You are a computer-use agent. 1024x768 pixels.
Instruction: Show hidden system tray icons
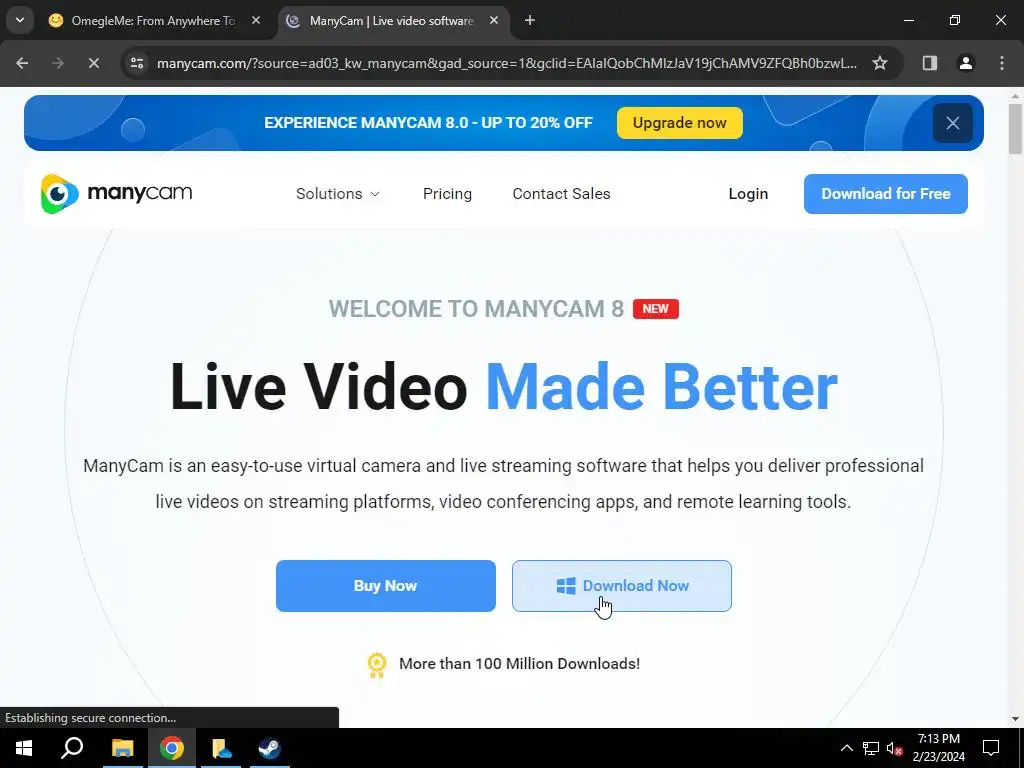[x=846, y=748]
